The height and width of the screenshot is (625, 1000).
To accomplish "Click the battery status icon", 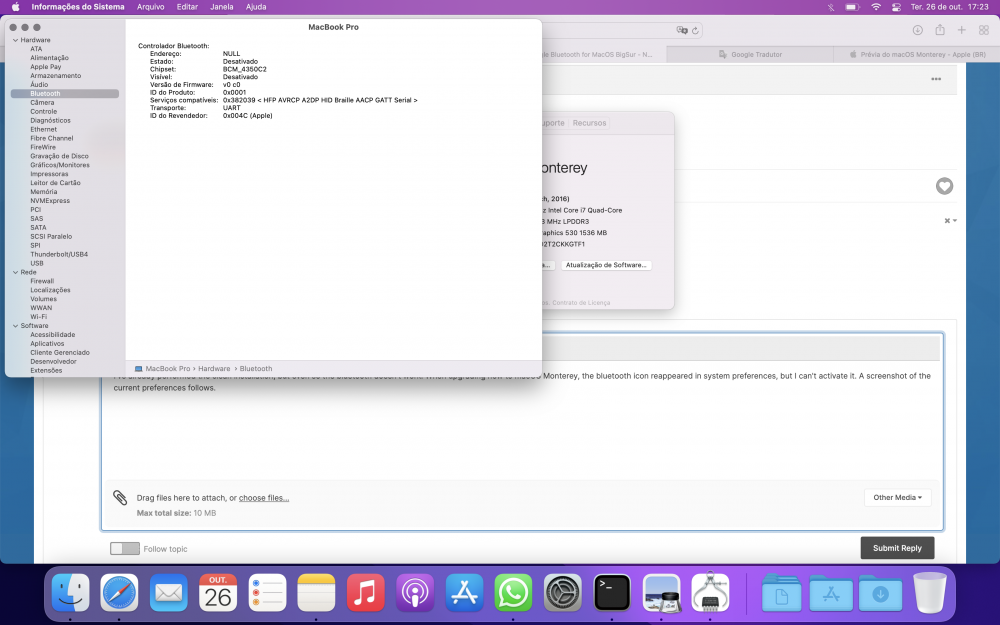I will (853, 7).
